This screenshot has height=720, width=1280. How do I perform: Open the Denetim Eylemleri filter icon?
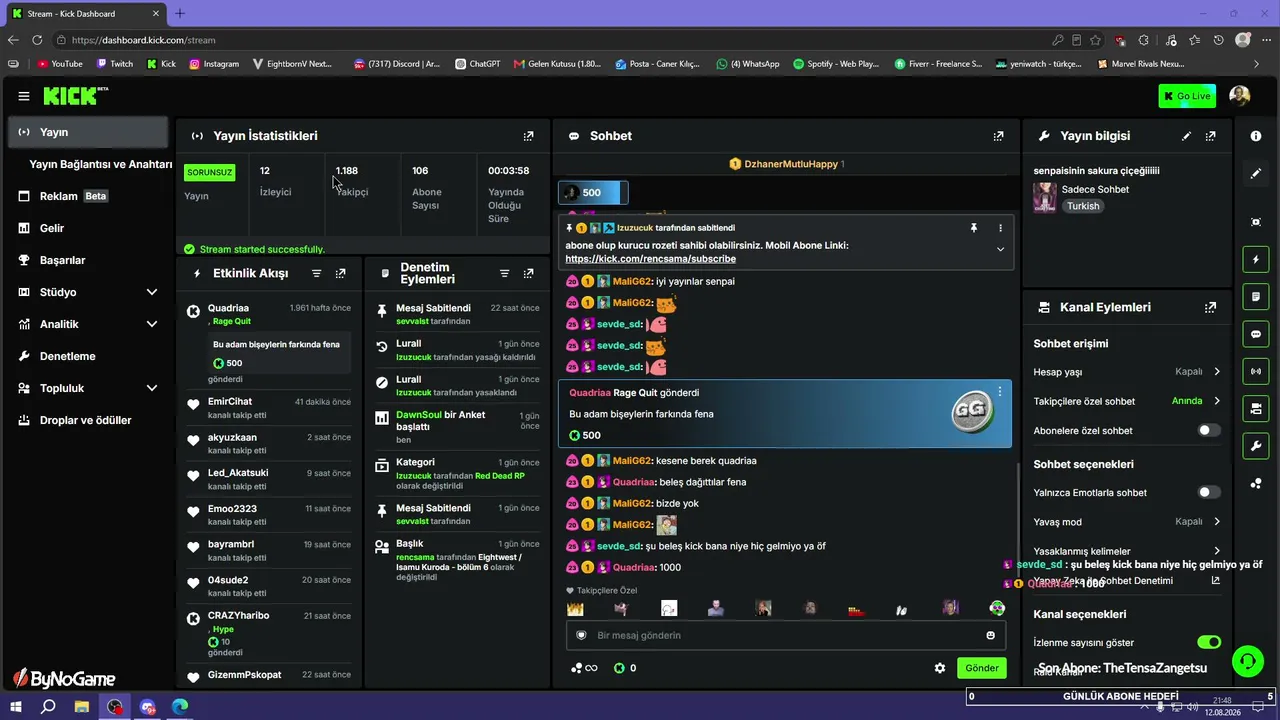click(505, 273)
